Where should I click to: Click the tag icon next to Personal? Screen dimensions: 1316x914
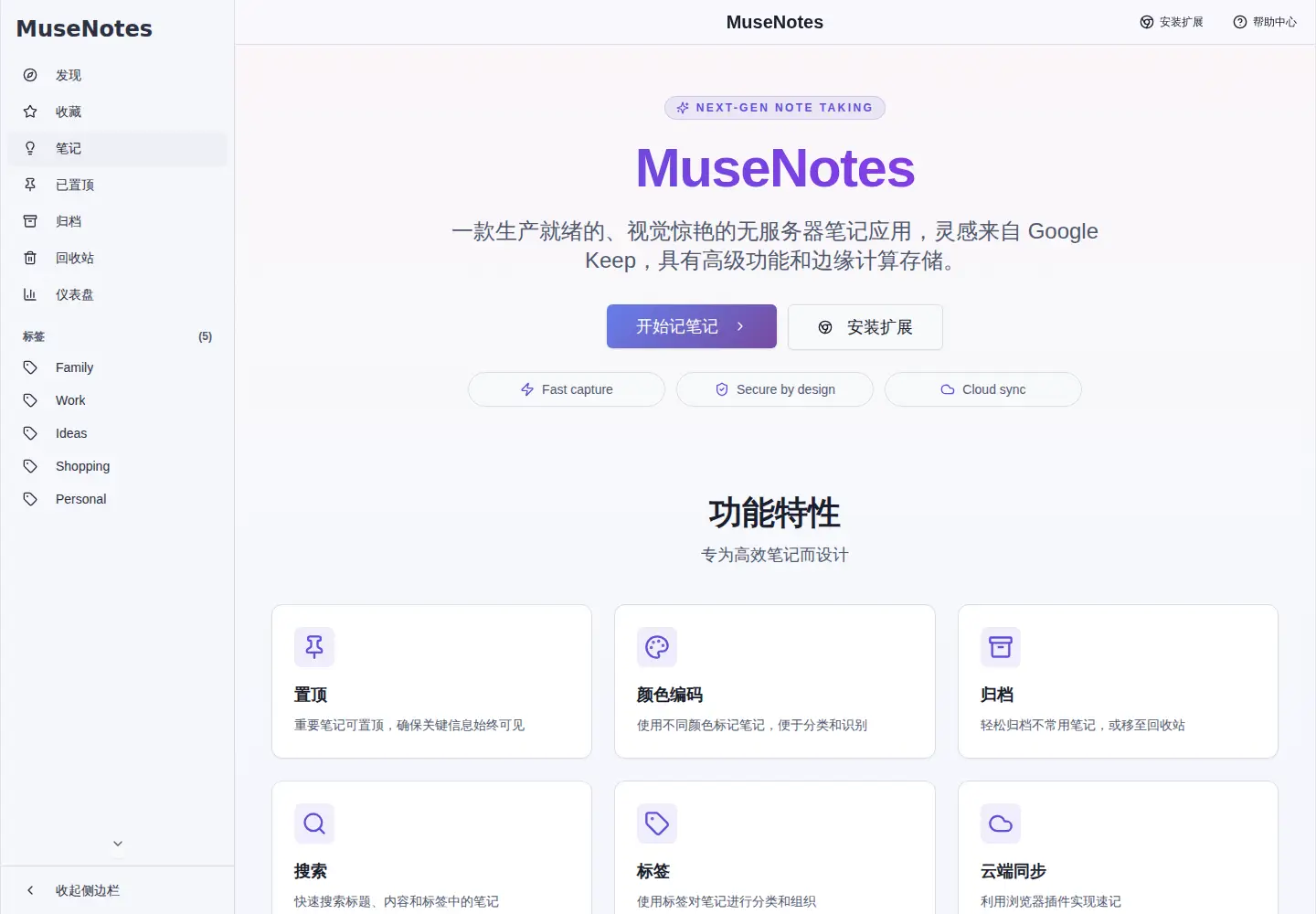pos(30,499)
